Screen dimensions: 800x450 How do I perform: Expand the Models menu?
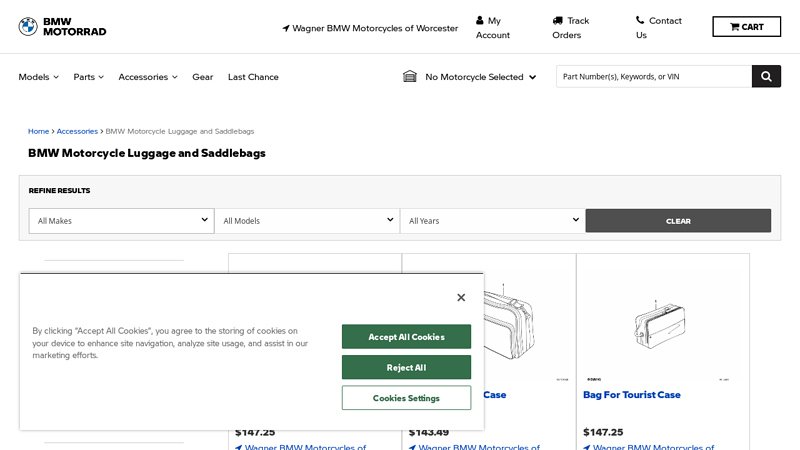pos(39,77)
